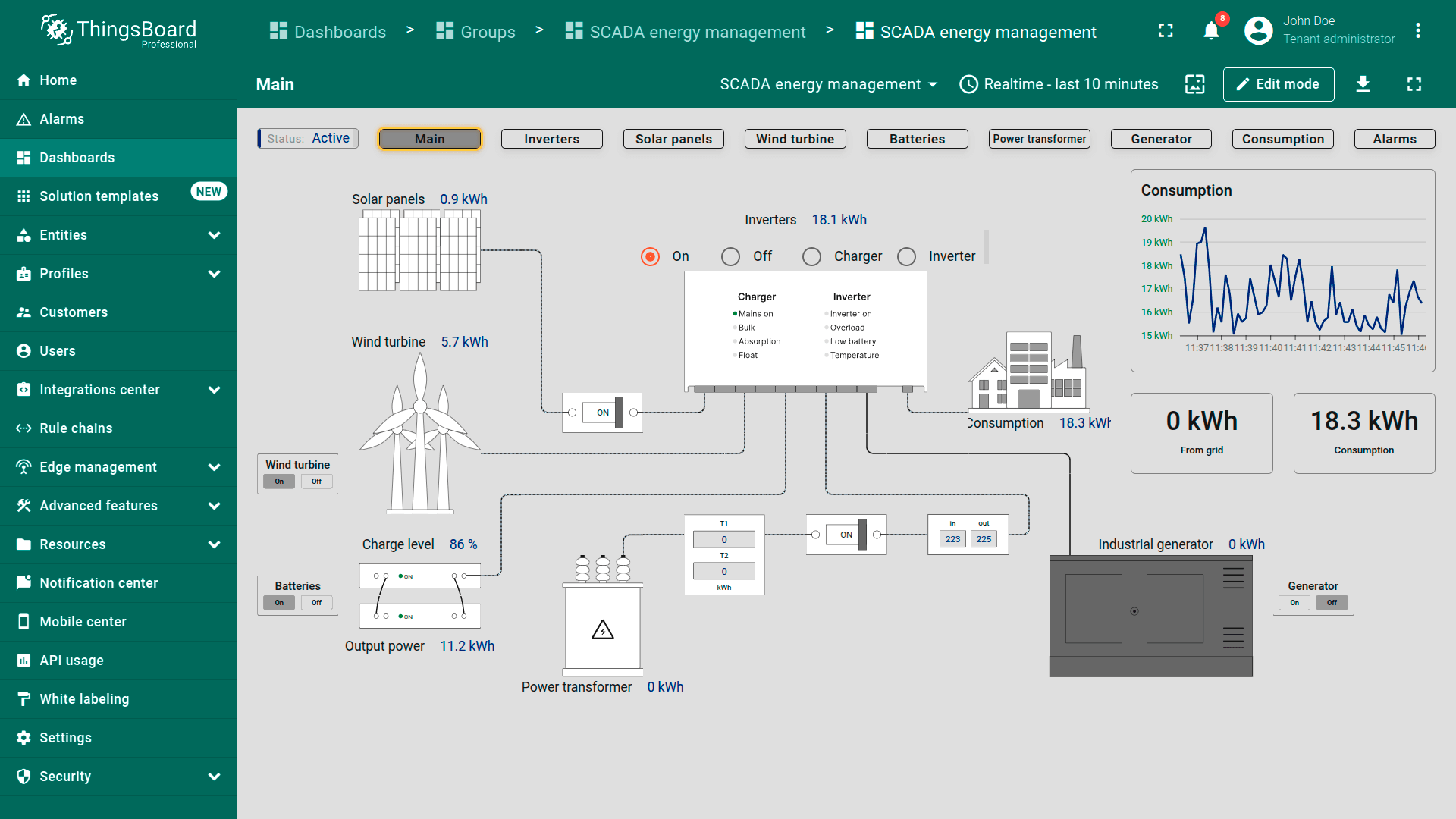The width and height of the screenshot is (1456, 819).
Task: Click the fullscreen toggle icon in top bar
Action: (1166, 31)
